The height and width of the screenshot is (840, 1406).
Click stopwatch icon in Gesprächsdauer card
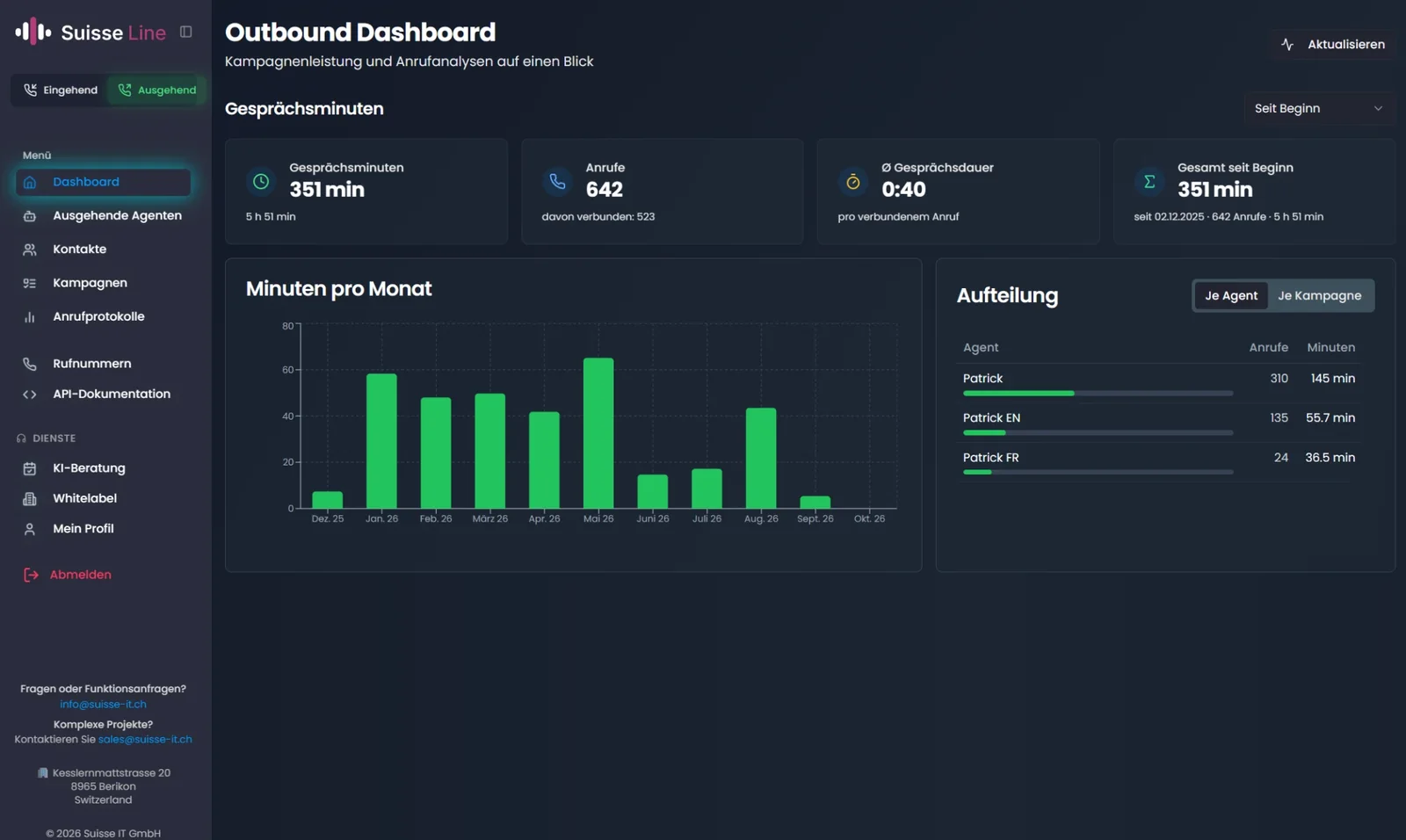(852, 182)
